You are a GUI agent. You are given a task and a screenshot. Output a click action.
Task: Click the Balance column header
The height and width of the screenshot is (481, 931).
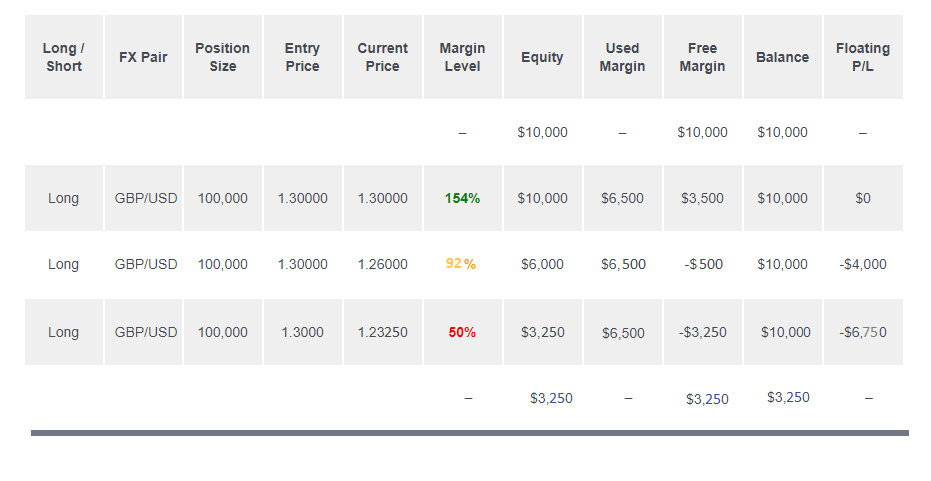tap(782, 57)
